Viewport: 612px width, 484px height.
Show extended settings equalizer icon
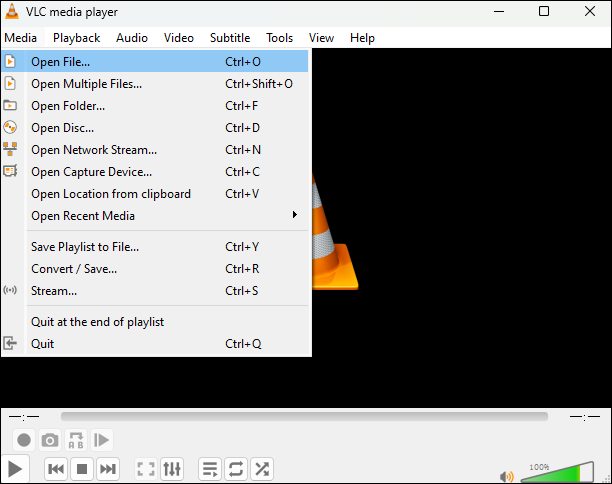[x=172, y=469]
